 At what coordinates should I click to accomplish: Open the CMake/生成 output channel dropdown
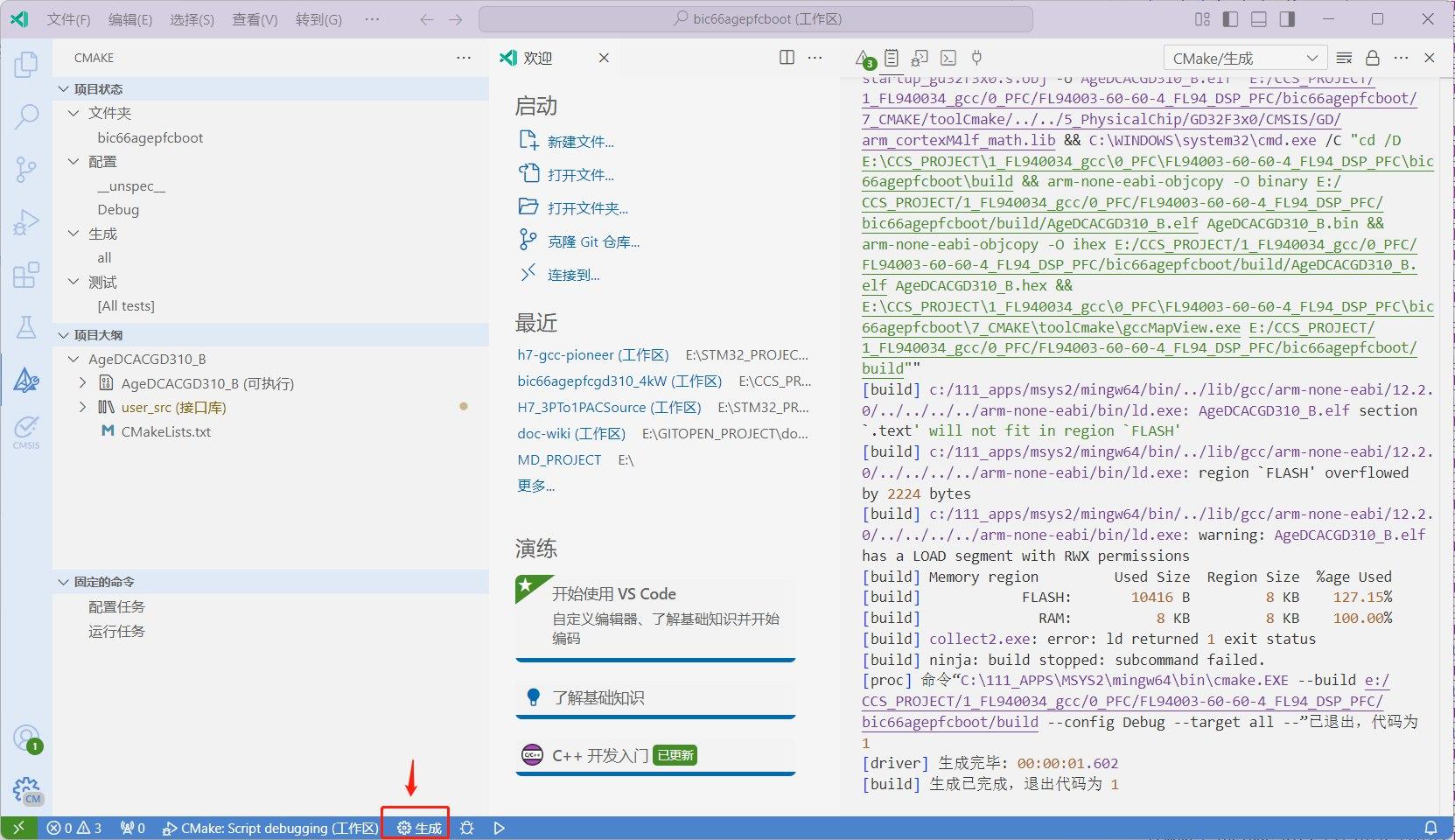pyautogui.click(x=1245, y=59)
